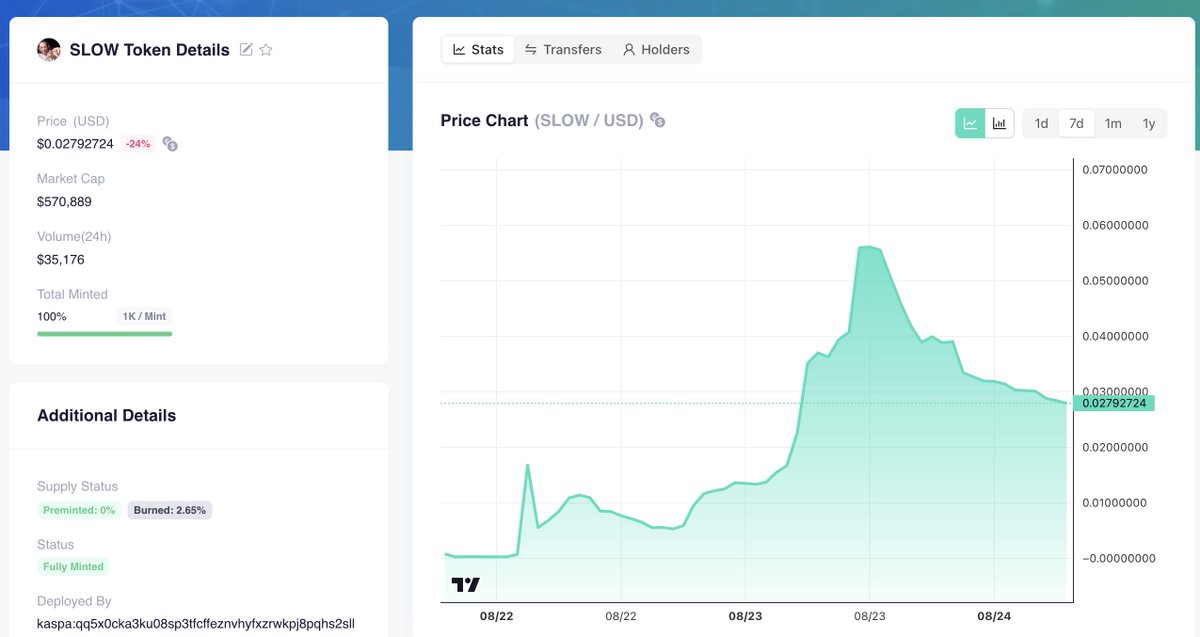Image resolution: width=1200 pixels, height=637 pixels.
Task: Switch to the bar chart icon
Action: pos(998,122)
